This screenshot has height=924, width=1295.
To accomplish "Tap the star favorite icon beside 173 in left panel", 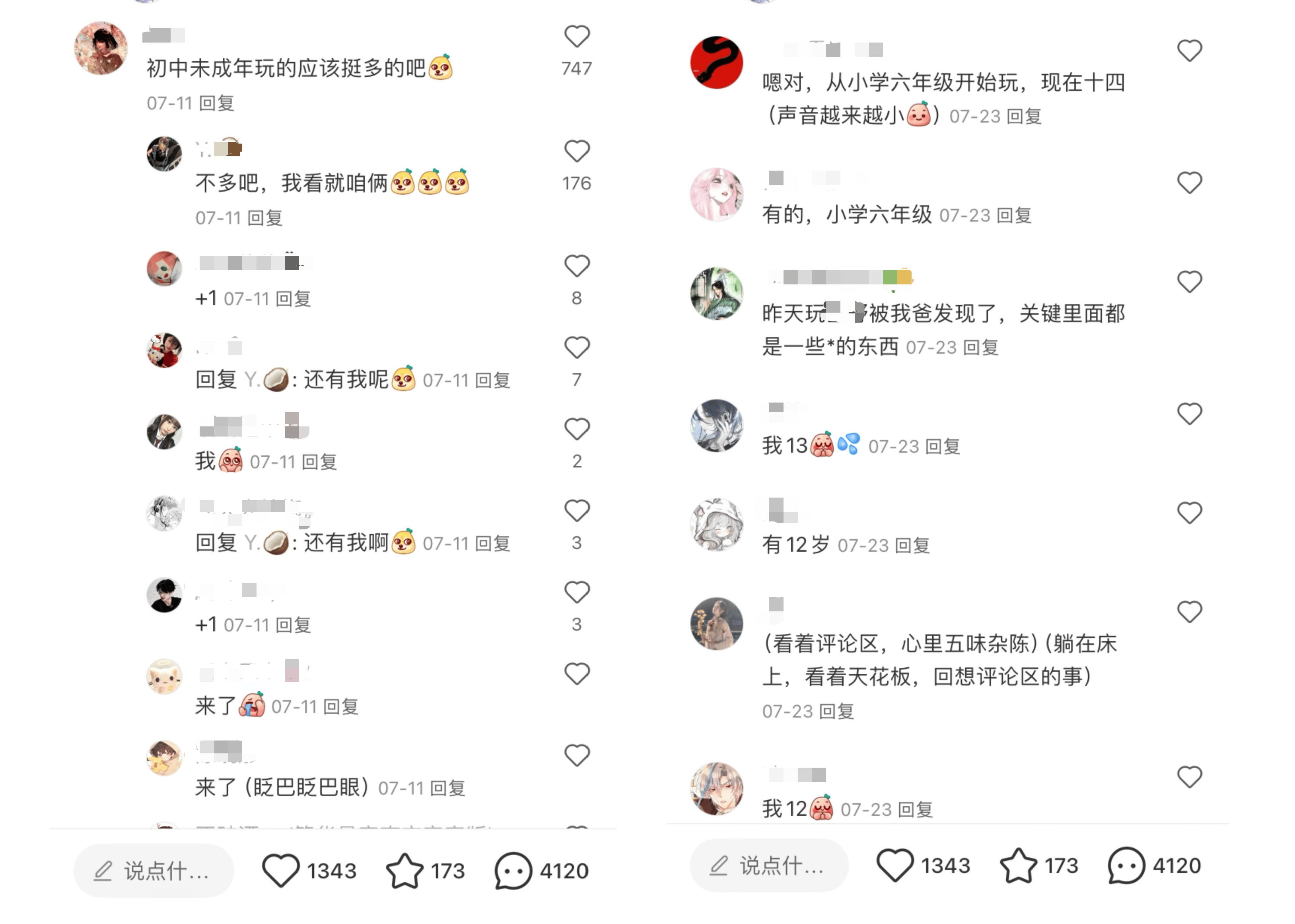I will point(404,871).
